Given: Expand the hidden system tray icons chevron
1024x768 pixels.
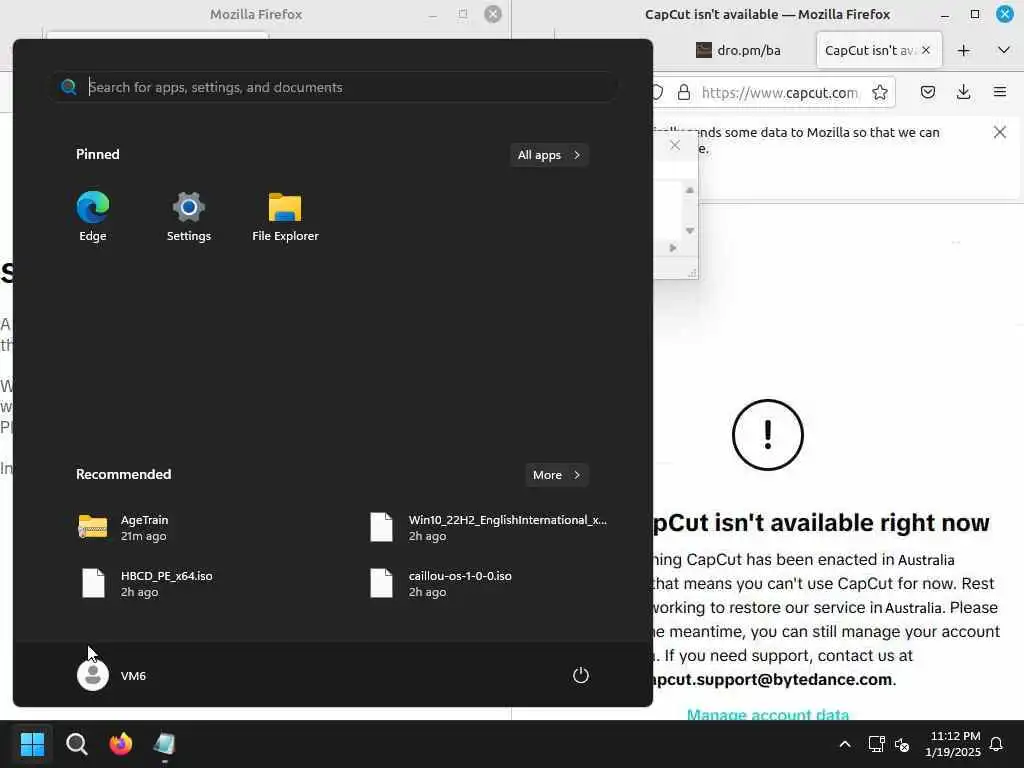Looking at the screenshot, I should [844, 744].
